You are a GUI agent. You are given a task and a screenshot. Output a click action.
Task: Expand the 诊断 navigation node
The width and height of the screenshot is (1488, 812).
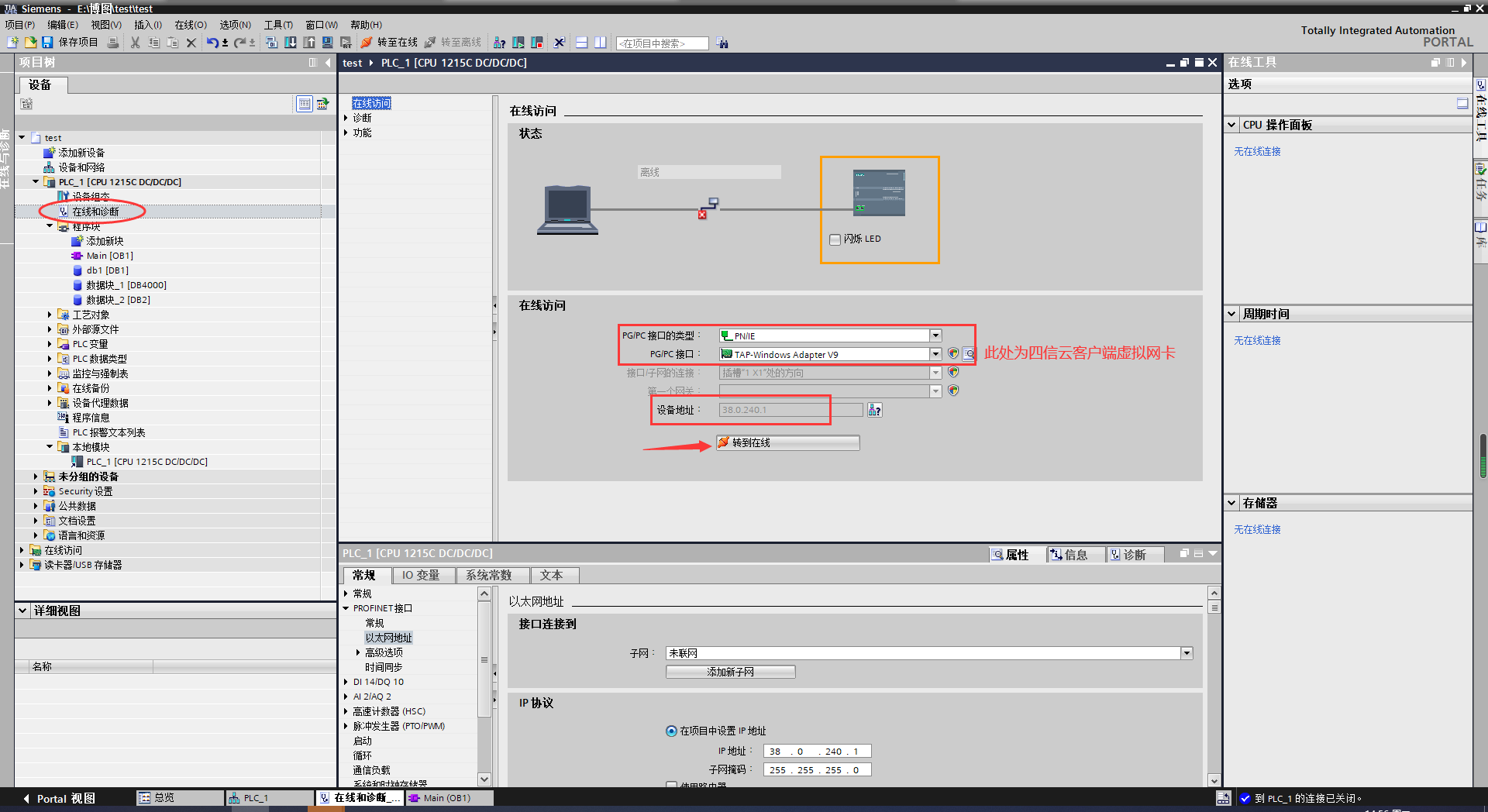pyautogui.click(x=346, y=118)
